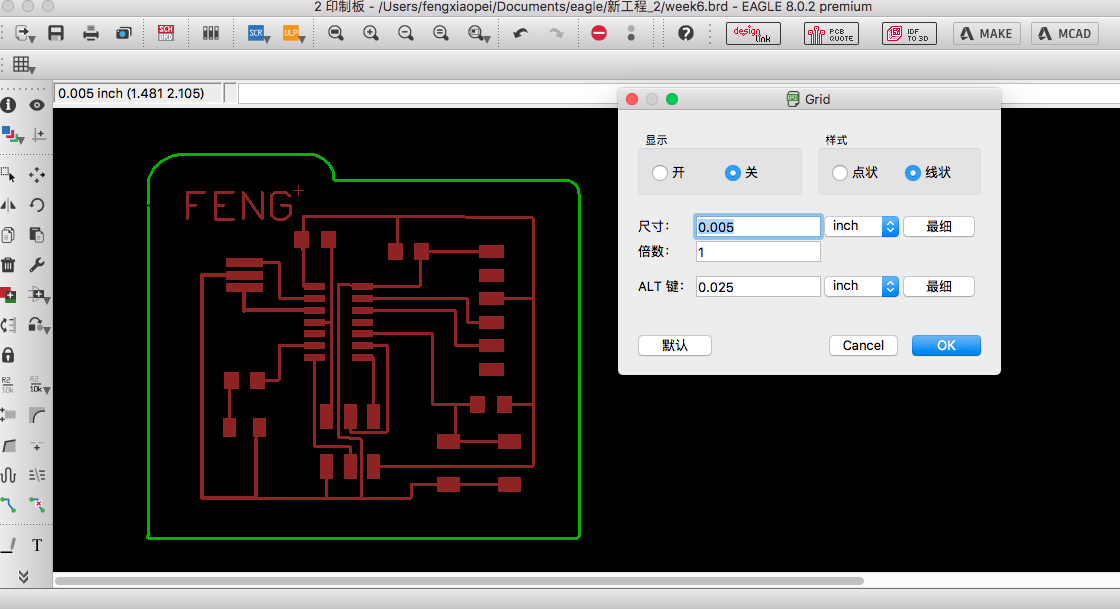1120x609 pixels.
Task: Click the redraw zoom icon
Action: tap(441, 33)
